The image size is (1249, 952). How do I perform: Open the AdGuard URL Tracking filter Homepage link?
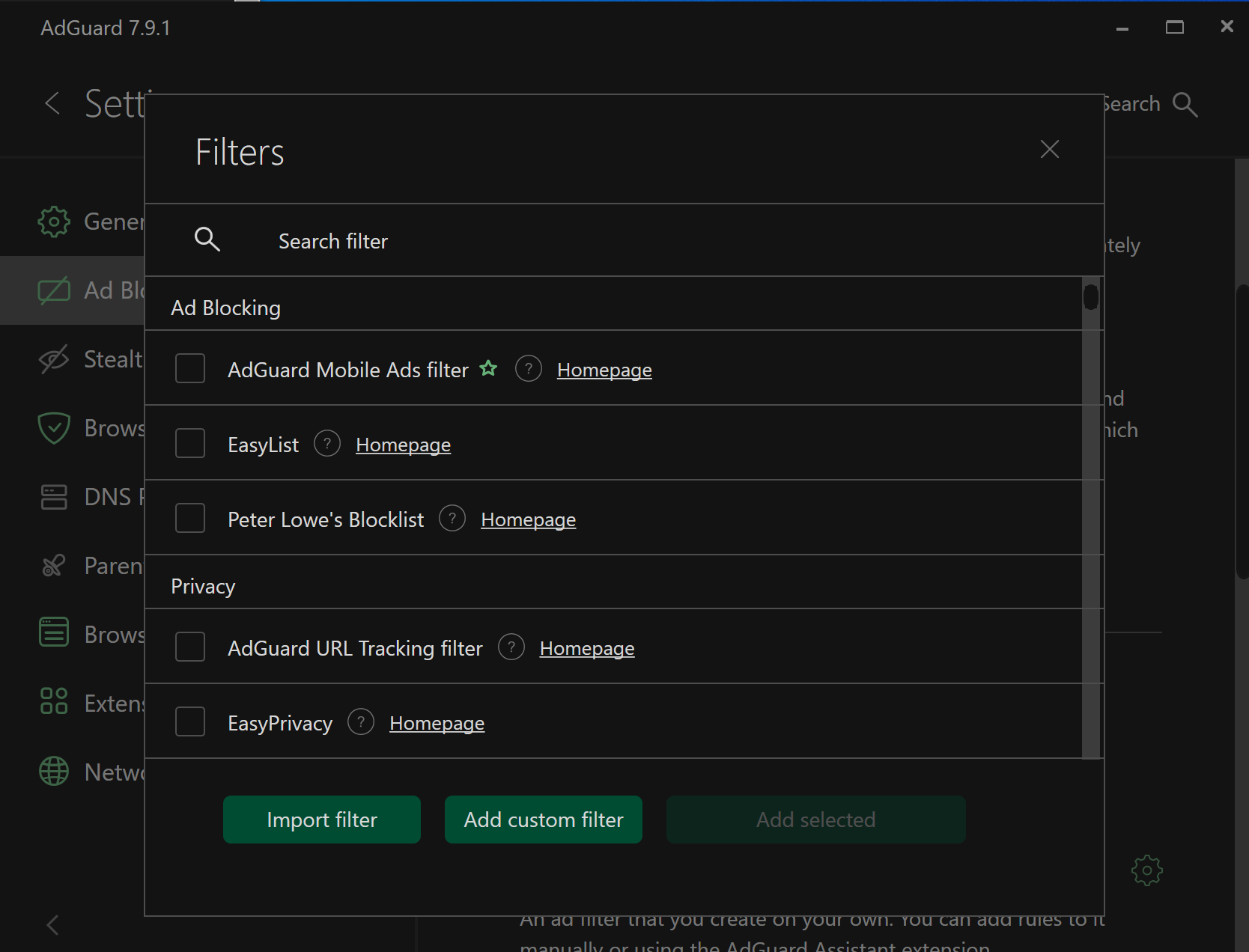[587, 648]
